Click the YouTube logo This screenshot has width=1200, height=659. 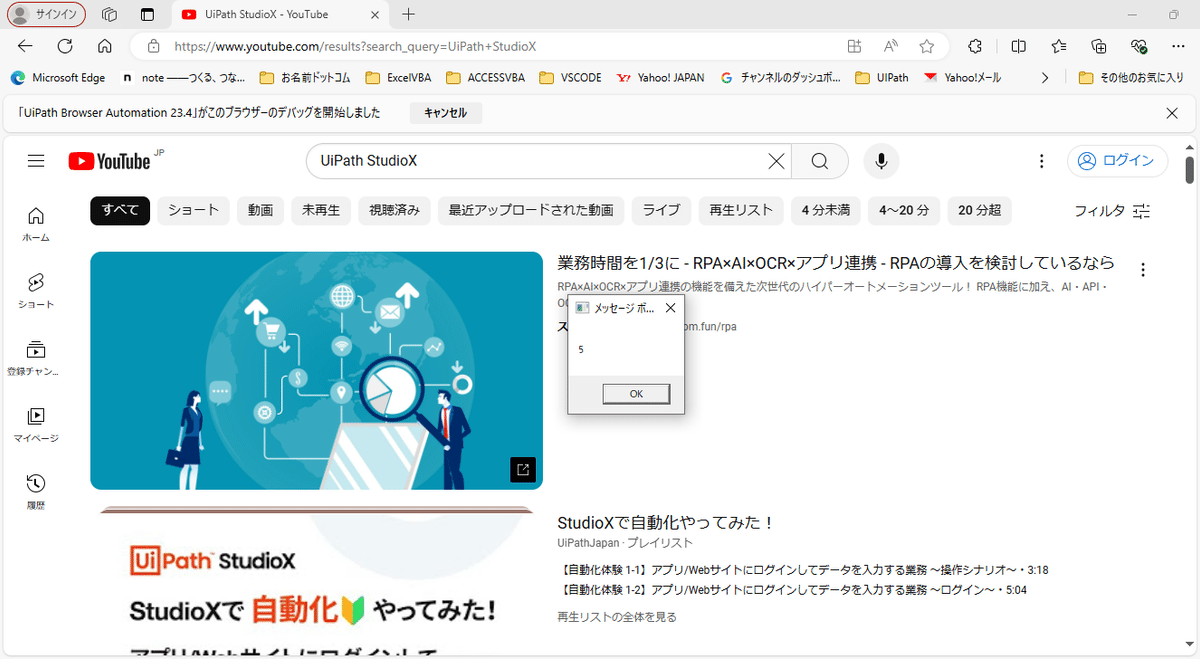click(x=109, y=161)
